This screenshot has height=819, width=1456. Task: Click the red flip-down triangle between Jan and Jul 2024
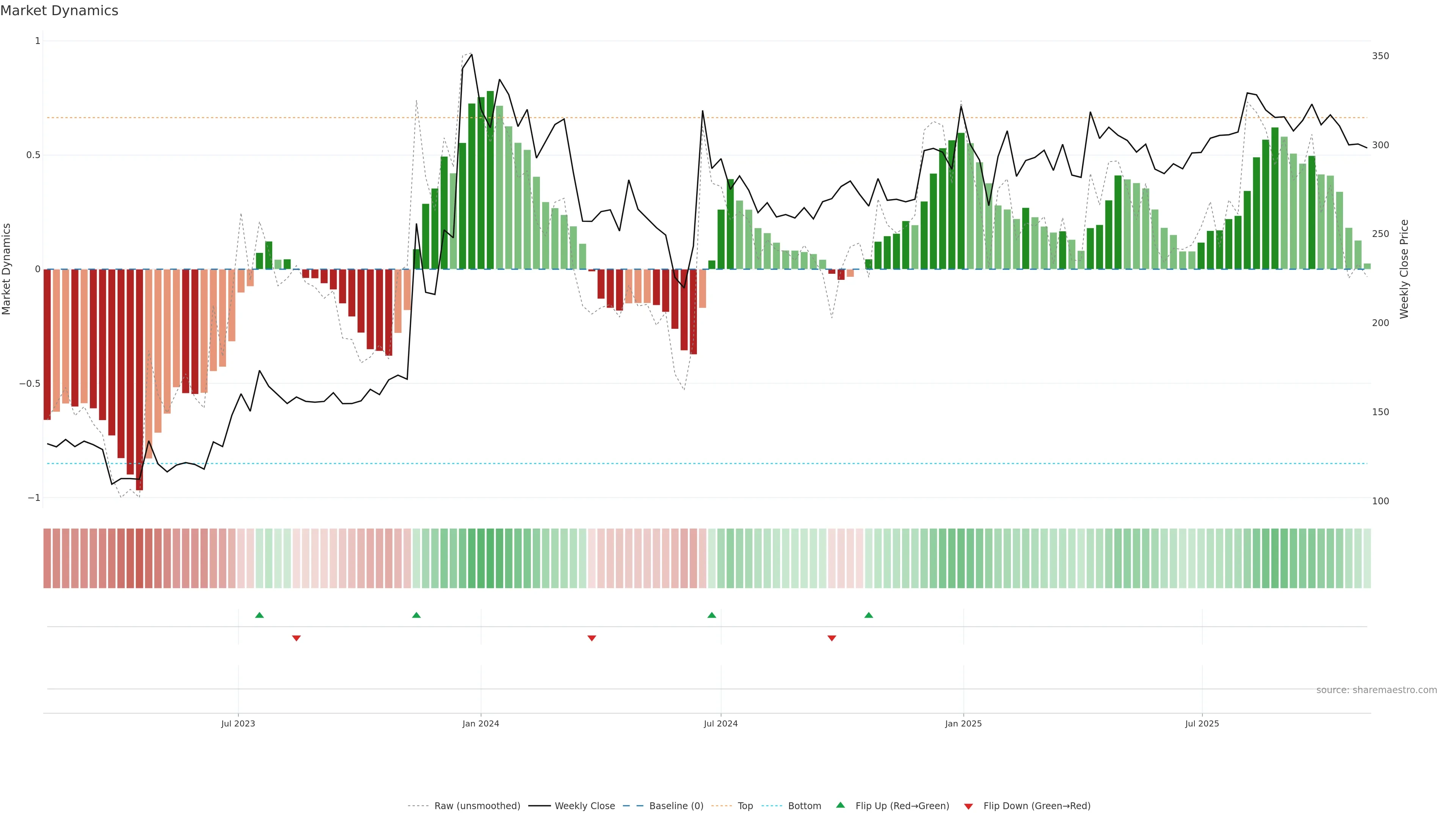coord(592,638)
